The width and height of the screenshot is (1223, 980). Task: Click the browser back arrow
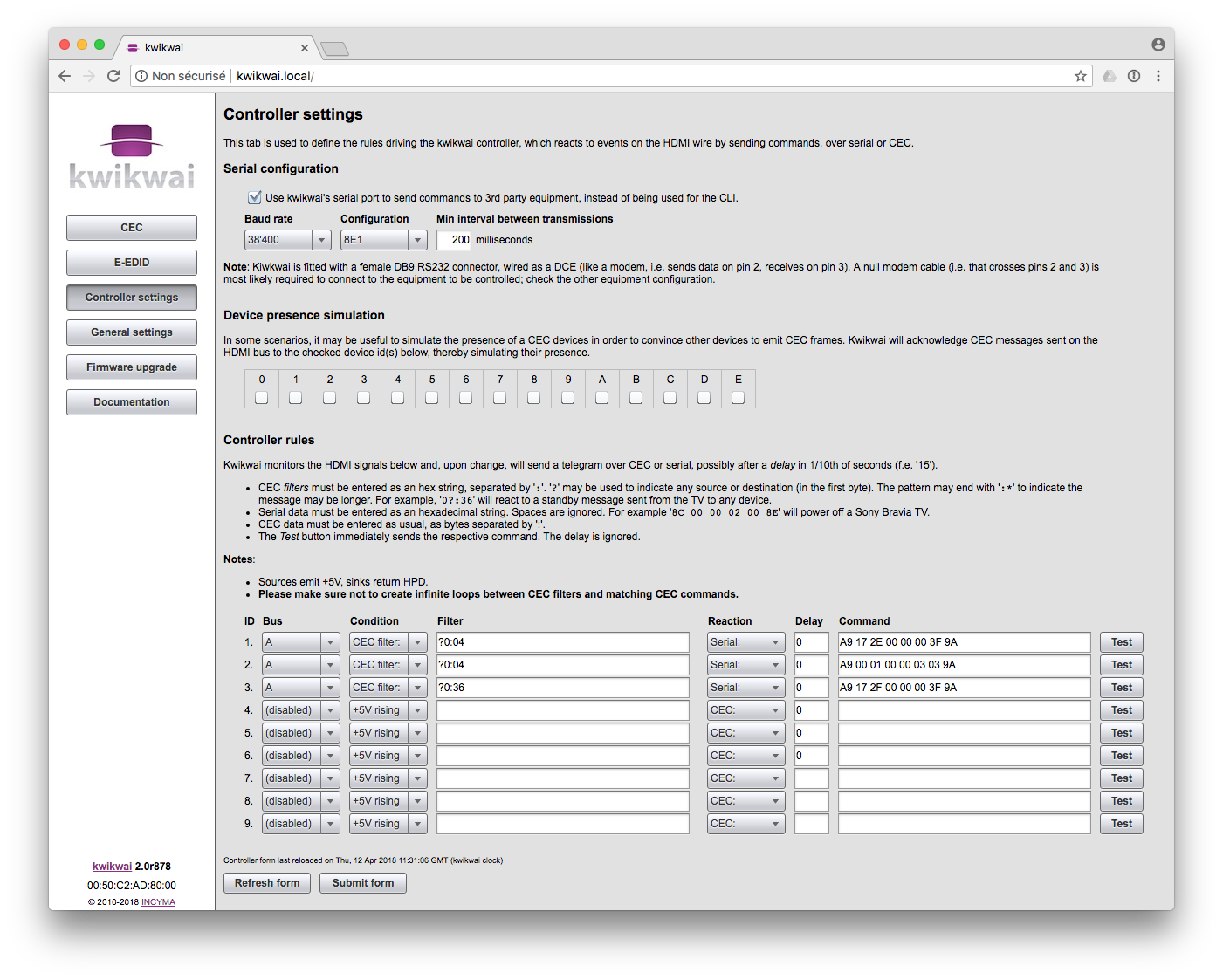[65, 76]
